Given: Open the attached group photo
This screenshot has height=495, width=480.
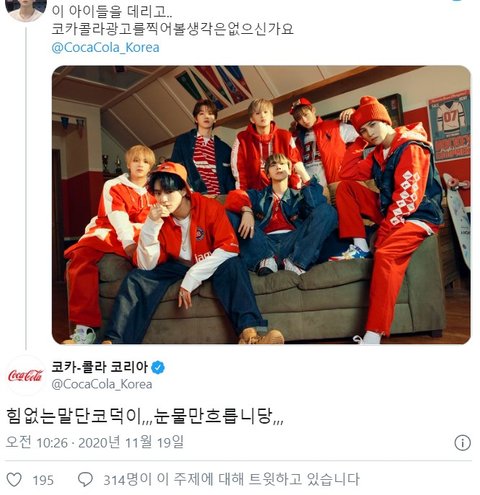Looking at the screenshot, I should click(x=261, y=205).
